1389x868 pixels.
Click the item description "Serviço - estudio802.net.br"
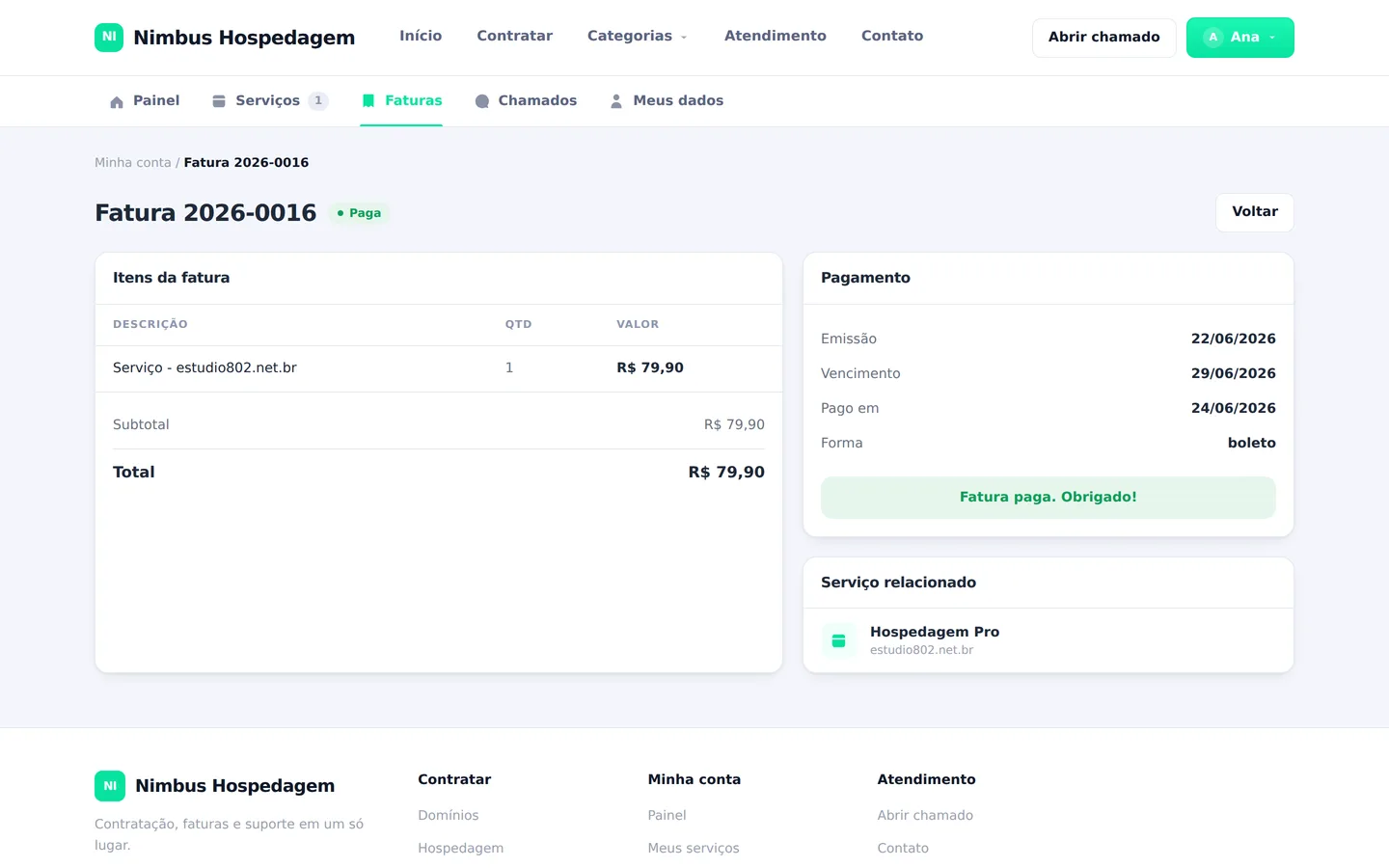click(204, 368)
